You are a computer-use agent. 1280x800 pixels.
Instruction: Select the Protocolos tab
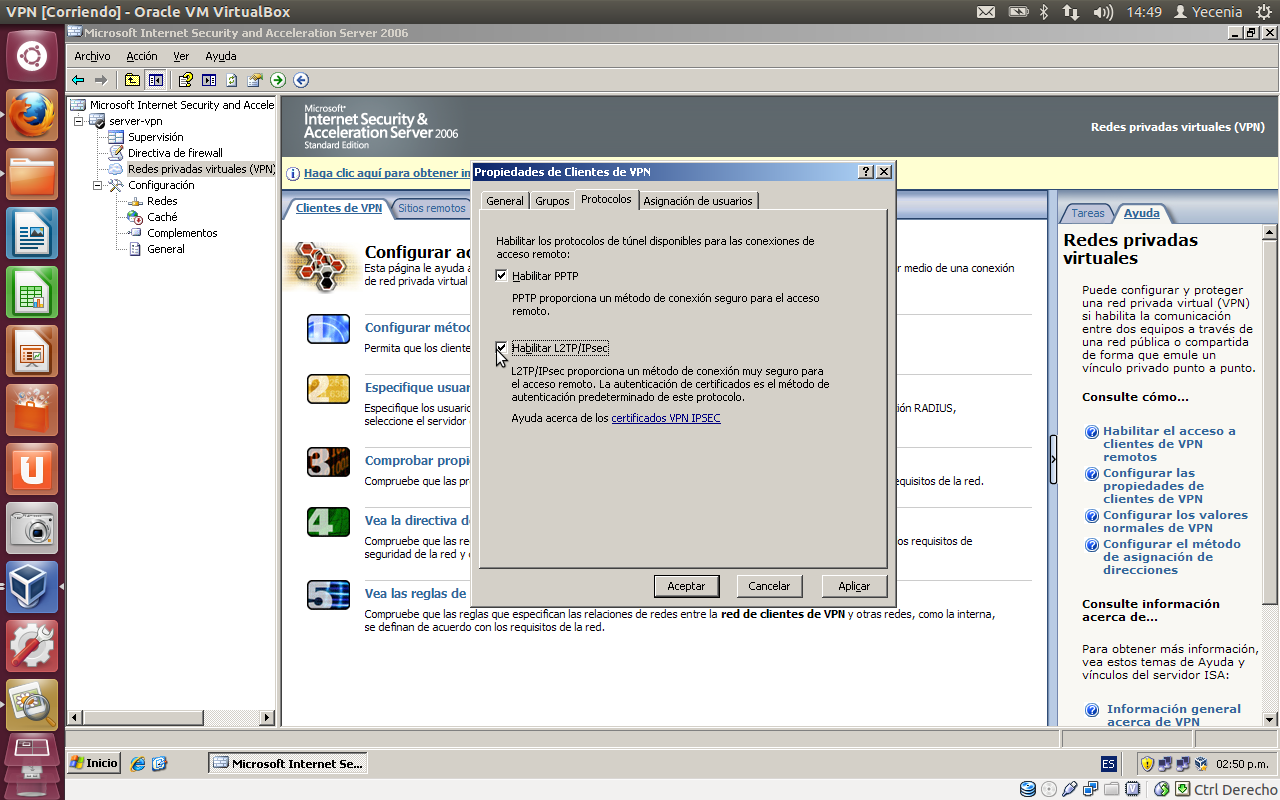606,199
